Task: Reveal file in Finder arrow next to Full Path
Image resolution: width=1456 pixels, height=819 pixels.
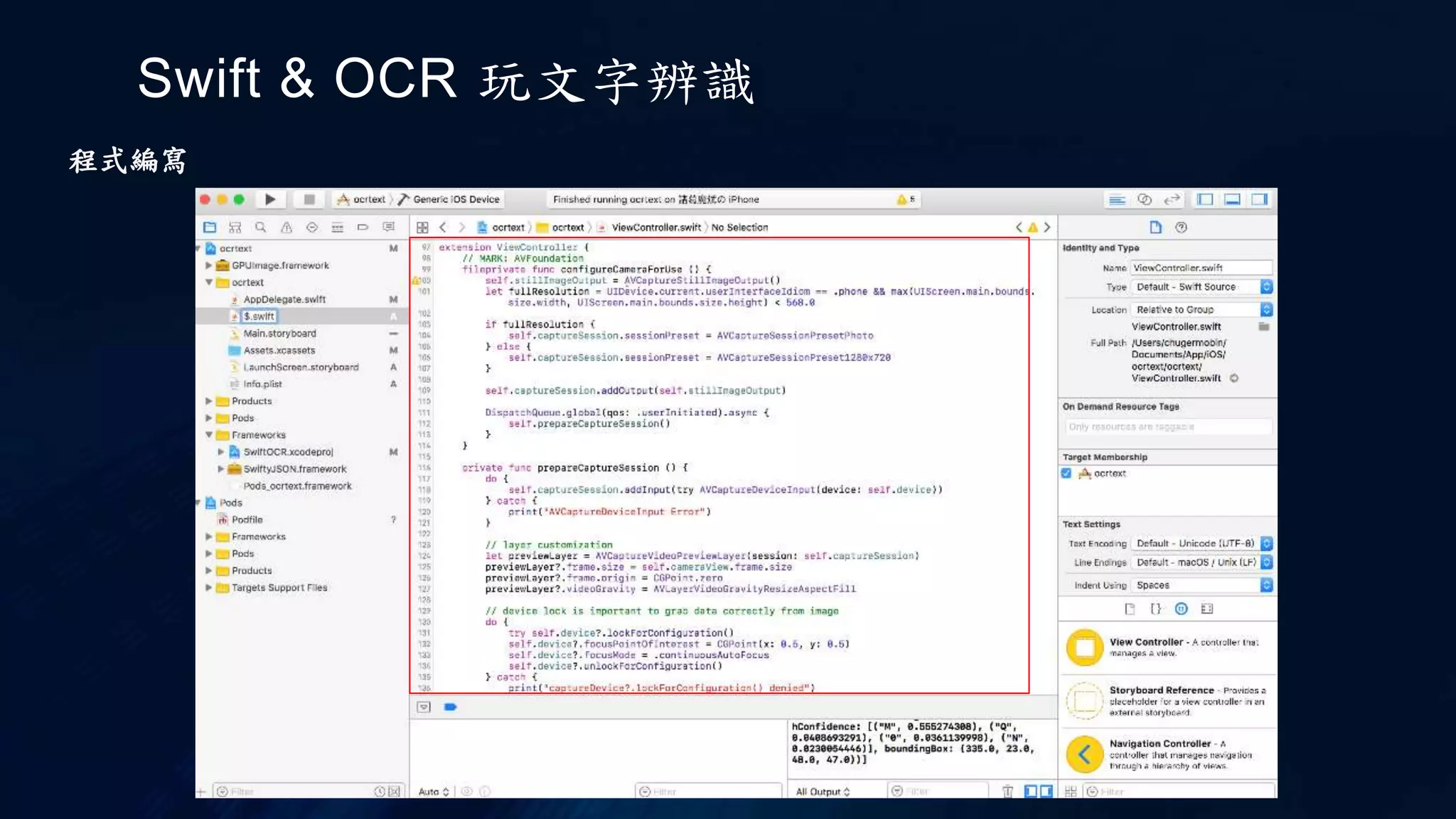Action: [x=1234, y=378]
